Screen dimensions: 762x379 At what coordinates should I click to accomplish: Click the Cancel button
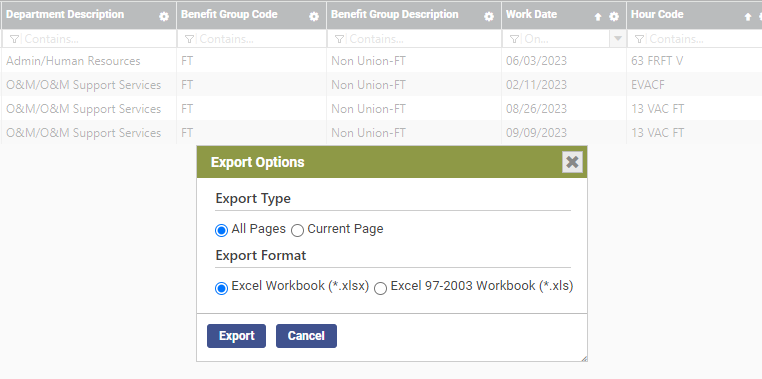[306, 336]
